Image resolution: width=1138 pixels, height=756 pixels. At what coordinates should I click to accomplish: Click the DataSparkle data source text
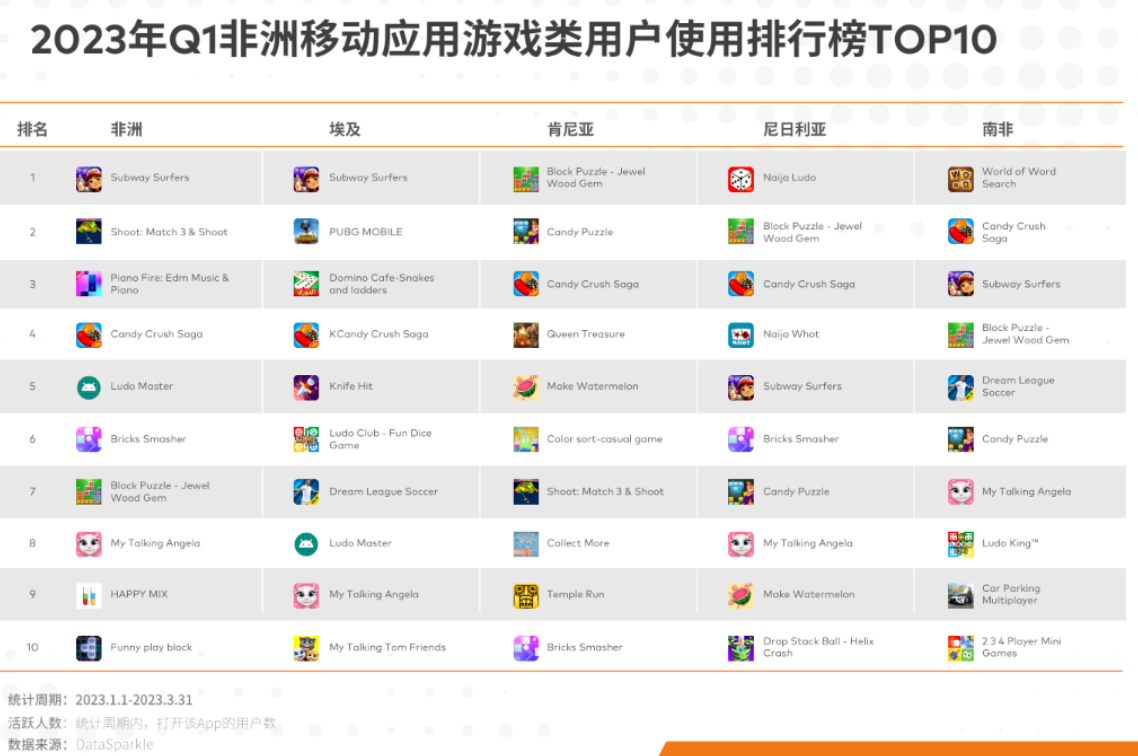[x=115, y=744]
